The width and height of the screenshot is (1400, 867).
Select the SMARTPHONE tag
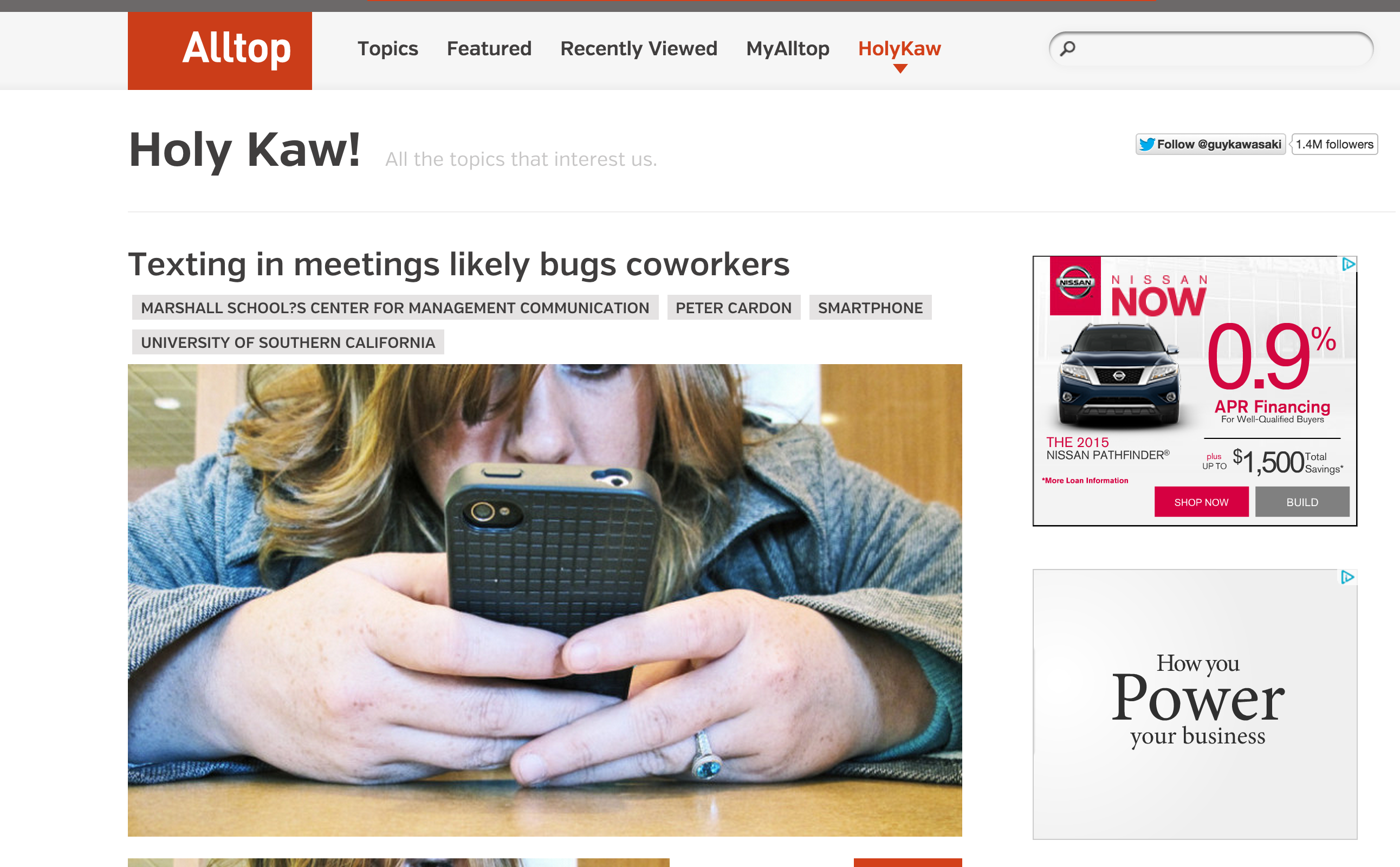(870, 308)
